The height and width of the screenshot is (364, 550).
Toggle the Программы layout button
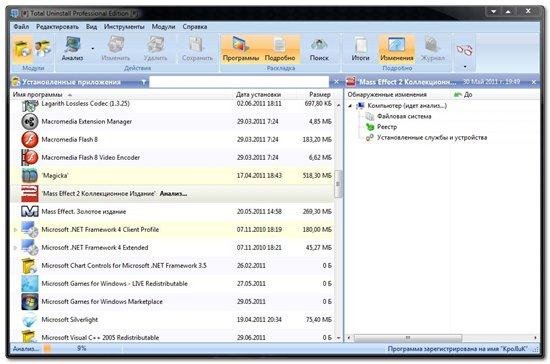[x=241, y=49]
